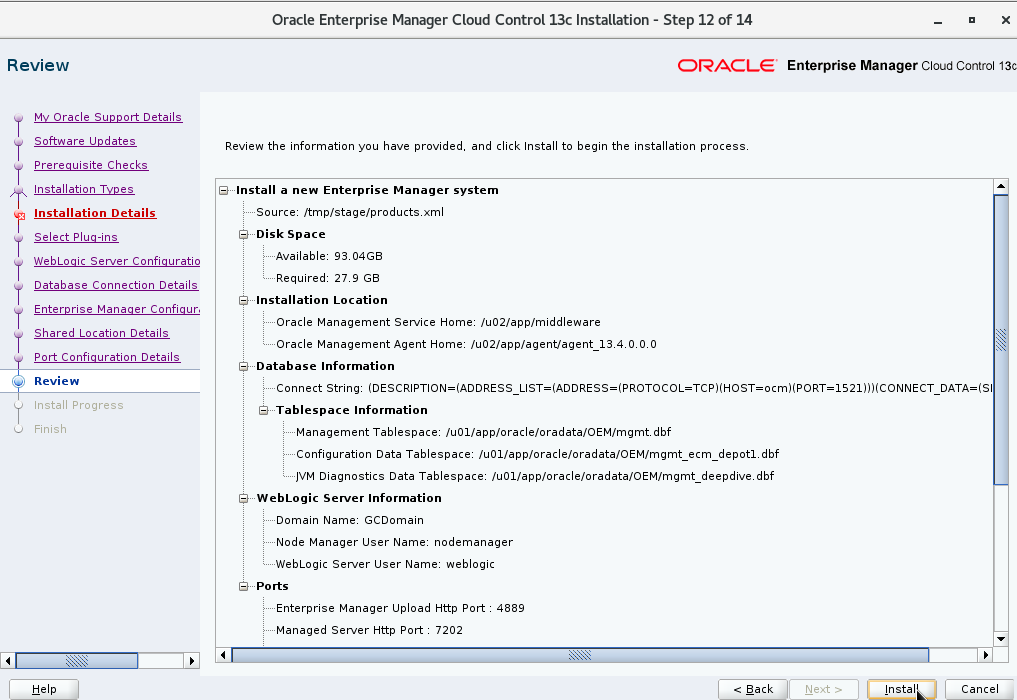The image size is (1017, 700).
Task: Select Oracle Management Service Home row
Action: [x=438, y=322]
